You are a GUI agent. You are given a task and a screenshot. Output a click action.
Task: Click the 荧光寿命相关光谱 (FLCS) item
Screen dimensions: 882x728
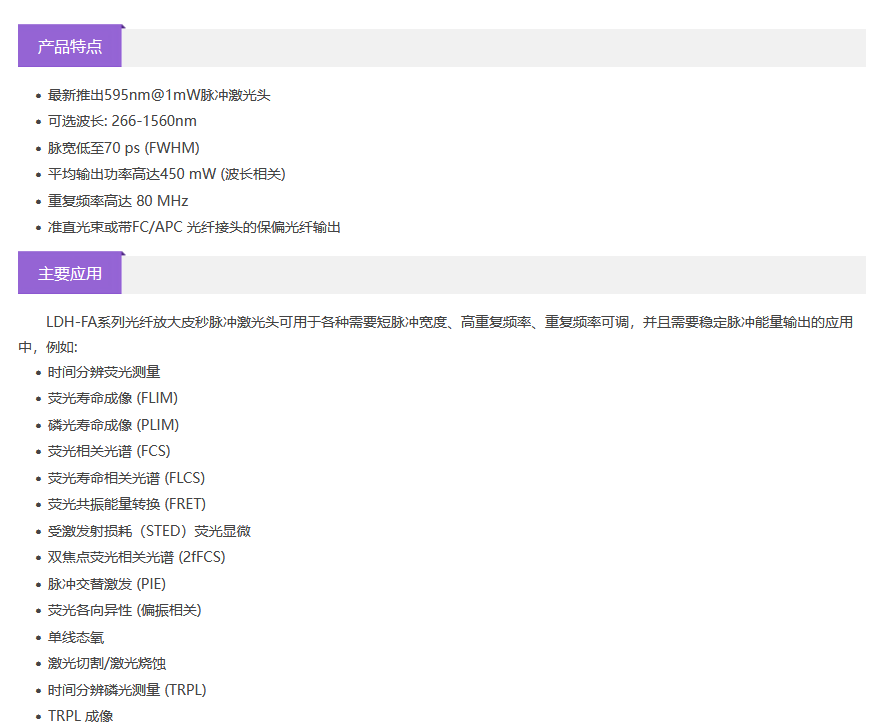[x=126, y=478]
